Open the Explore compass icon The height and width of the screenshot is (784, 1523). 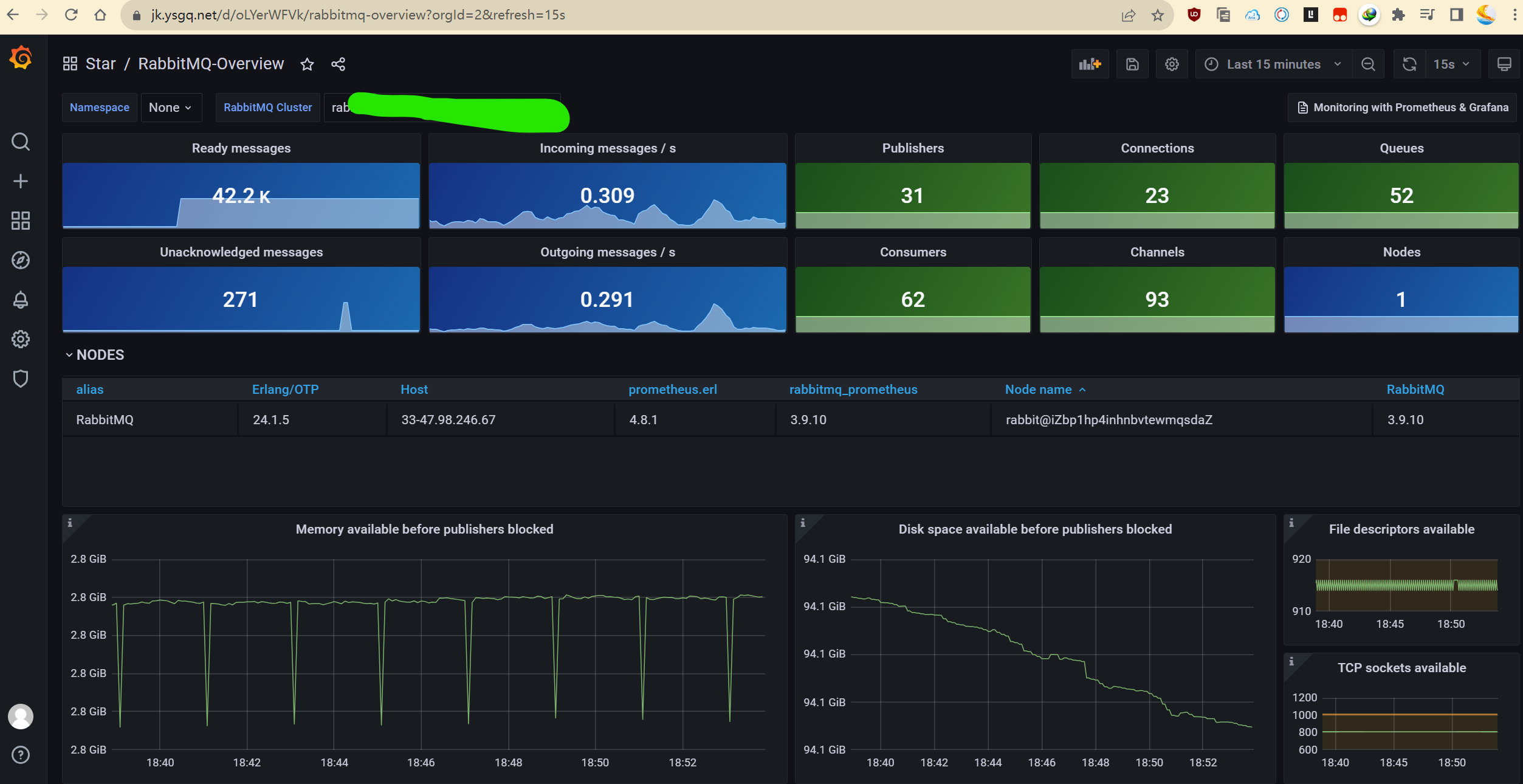click(x=21, y=260)
